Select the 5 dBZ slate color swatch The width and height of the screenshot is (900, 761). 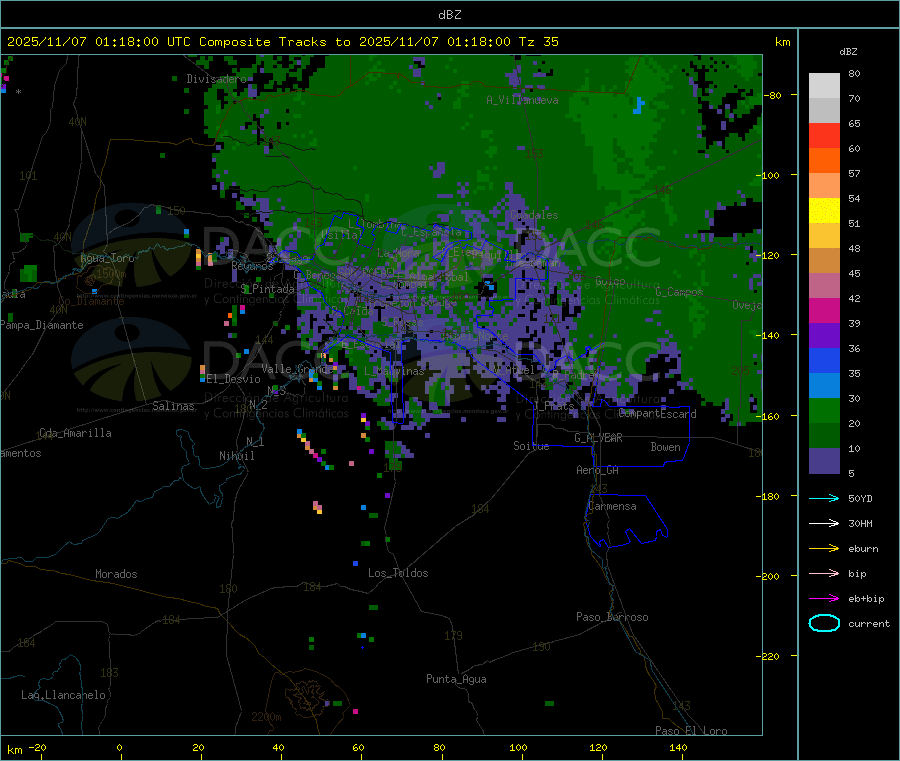[824, 461]
